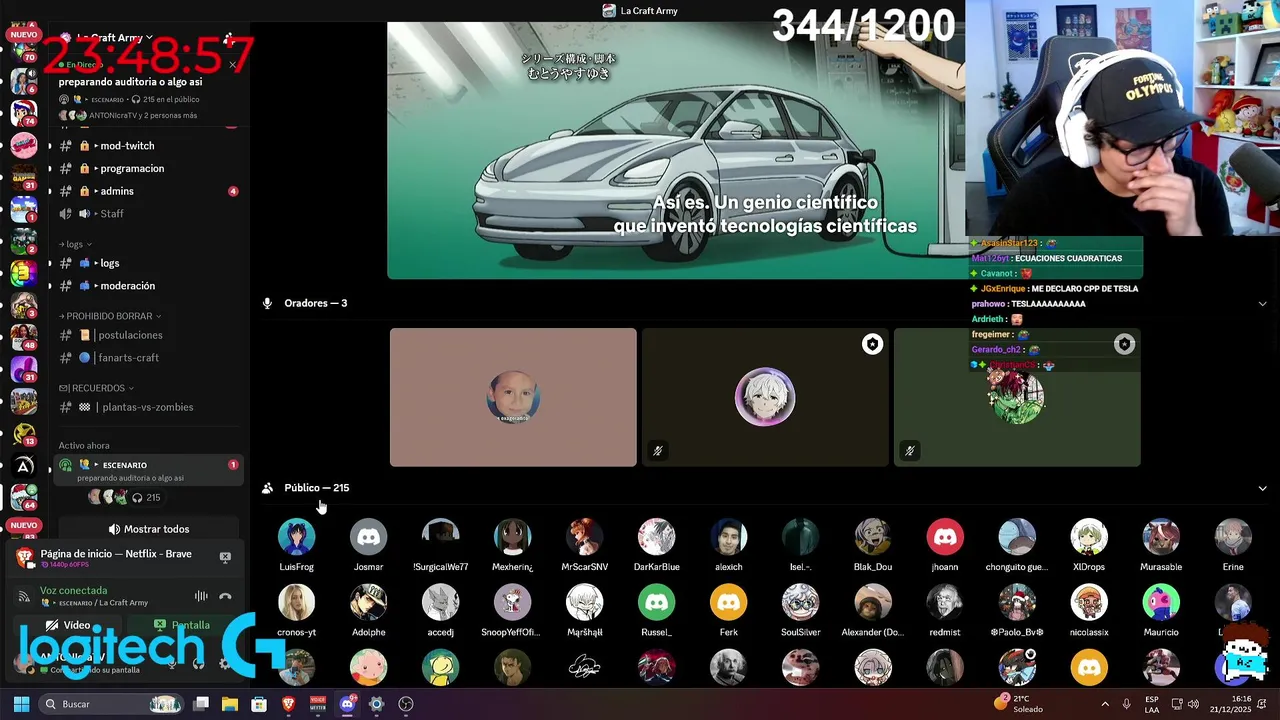1280x720 pixels.
Task: Open File Explorer from taskbar
Action: tap(230, 704)
